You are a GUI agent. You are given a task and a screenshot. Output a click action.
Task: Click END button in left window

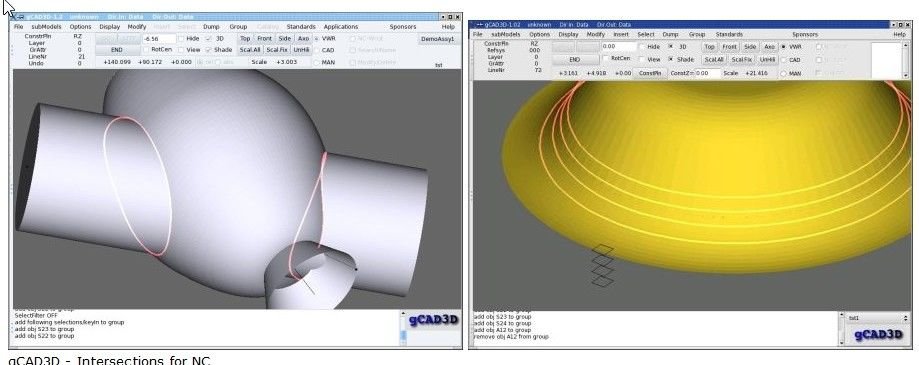tap(117, 50)
